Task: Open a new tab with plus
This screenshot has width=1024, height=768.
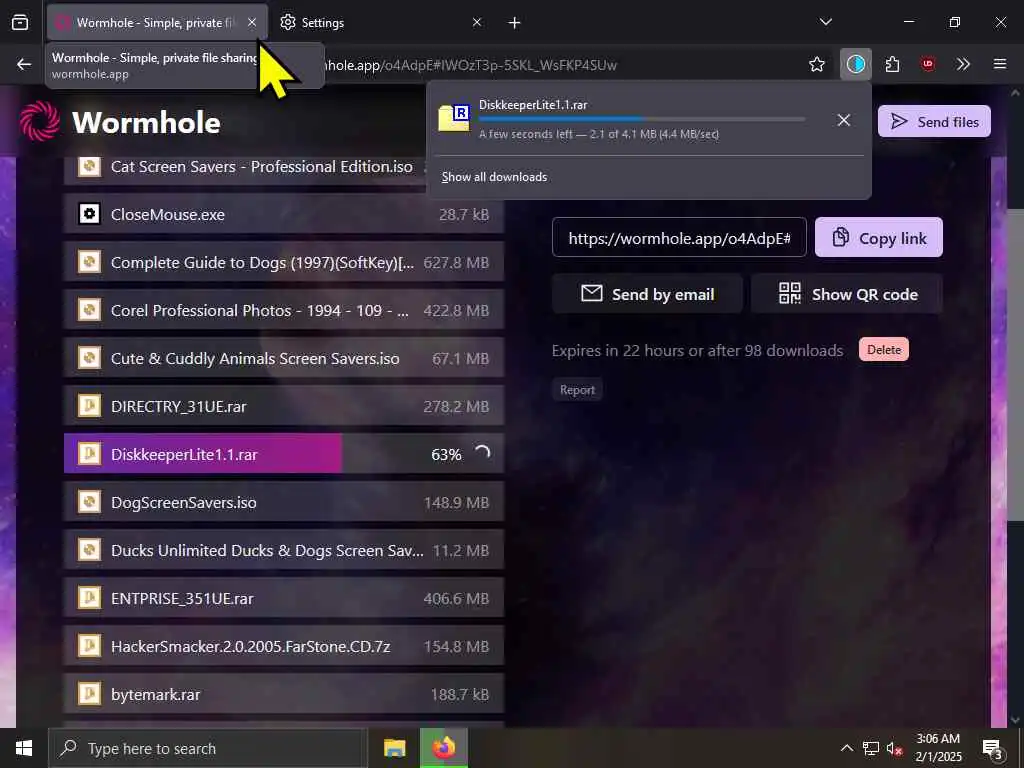Action: point(515,23)
